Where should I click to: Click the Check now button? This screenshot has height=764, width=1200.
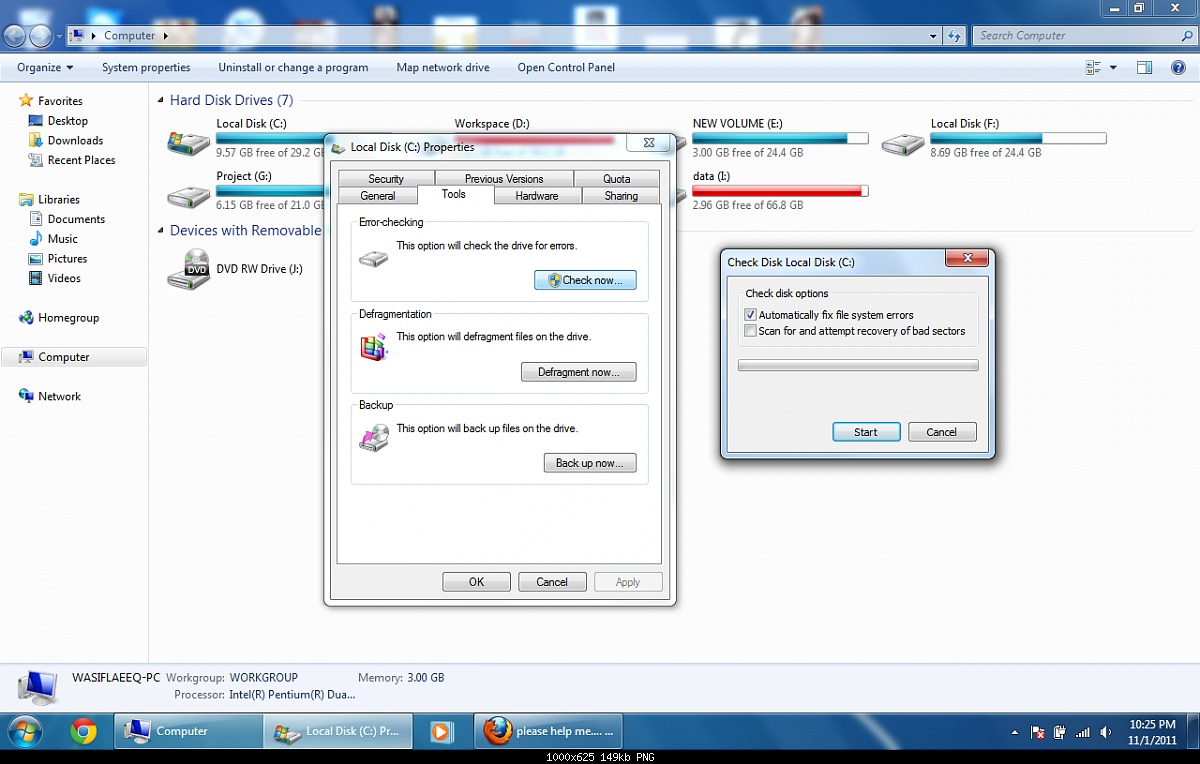[585, 280]
